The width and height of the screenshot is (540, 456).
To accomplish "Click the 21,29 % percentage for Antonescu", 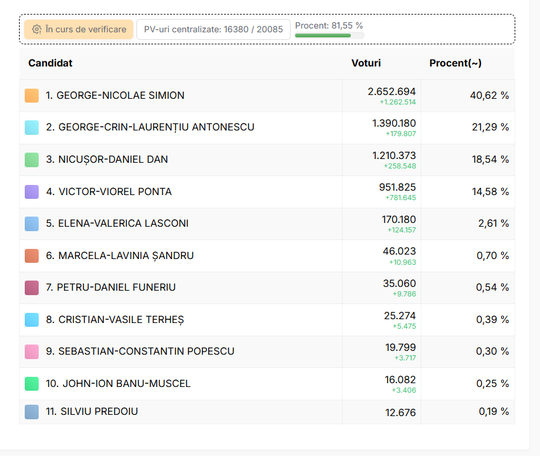I will click(x=490, y=127).
